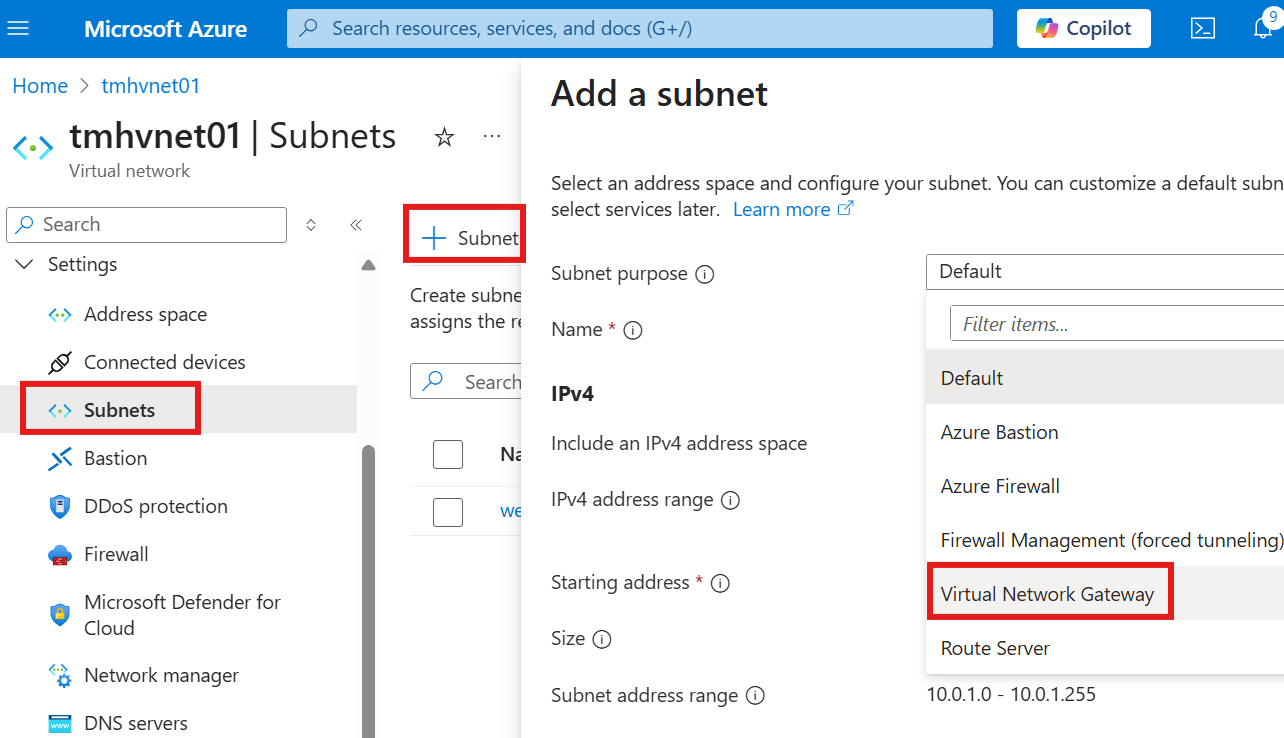The height and width of the screenshot is (738, 1284).
Task: Show Subnet address range info icon
Action: click(755, 696)
